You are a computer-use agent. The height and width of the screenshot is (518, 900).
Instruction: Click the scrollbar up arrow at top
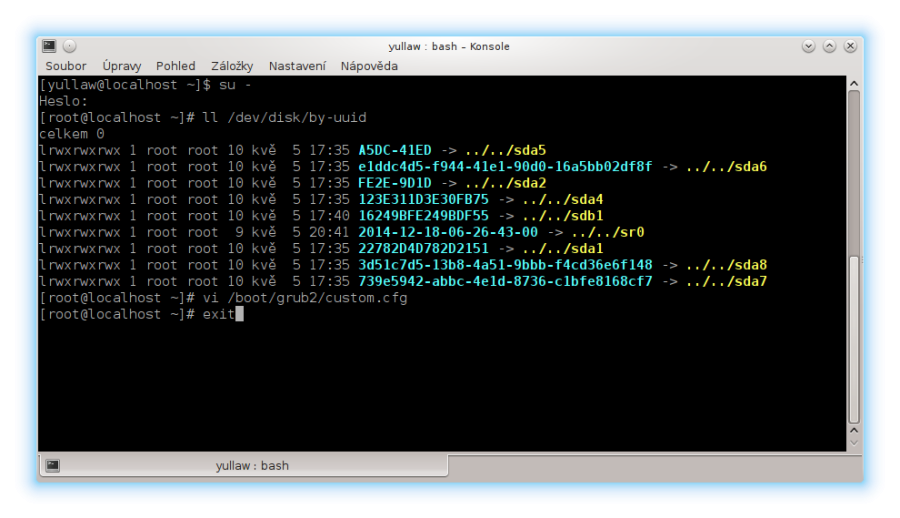(854, 84)
